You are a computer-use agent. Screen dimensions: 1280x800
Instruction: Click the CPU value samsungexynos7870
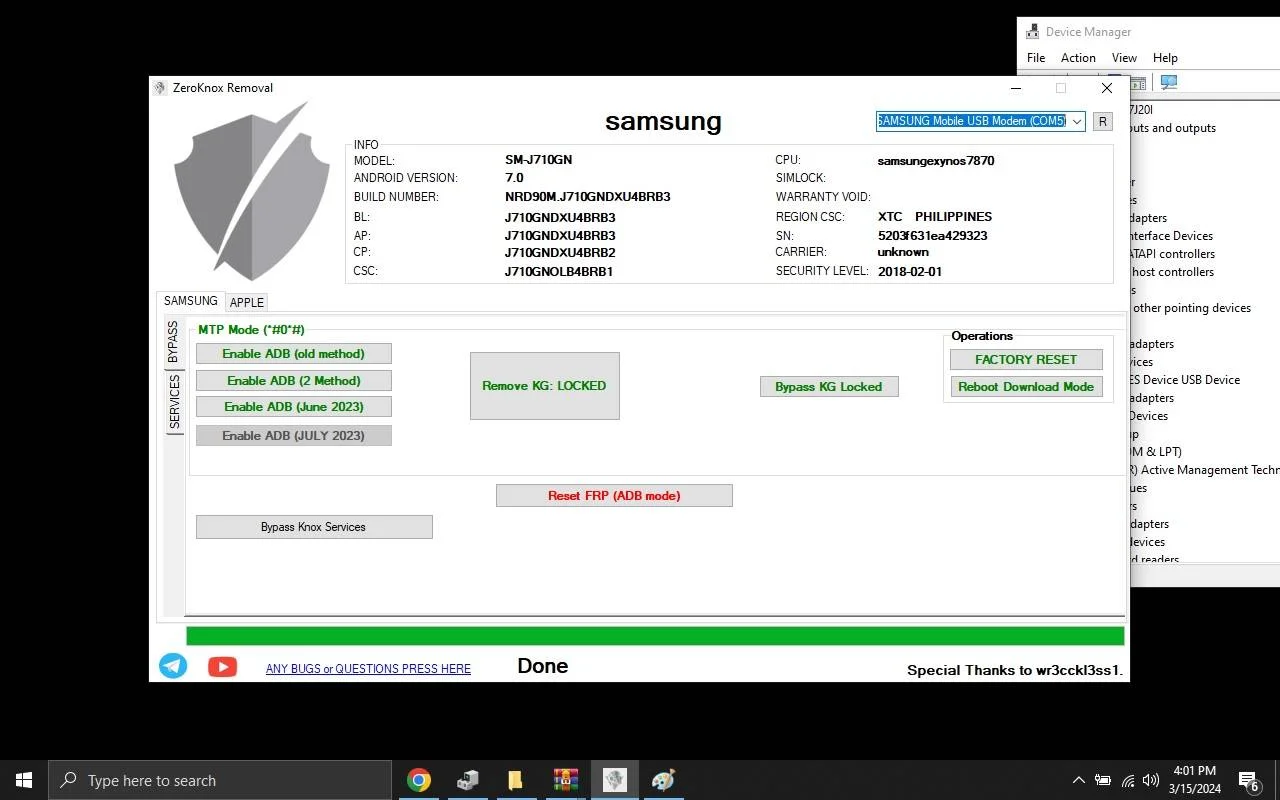pyautogui.click(x=936, y=161)
